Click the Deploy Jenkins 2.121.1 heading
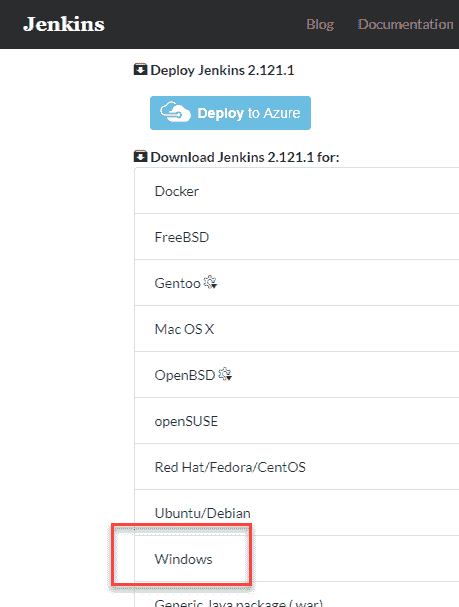The height and width of the screenshot is (607, 459). click(222, 70)
